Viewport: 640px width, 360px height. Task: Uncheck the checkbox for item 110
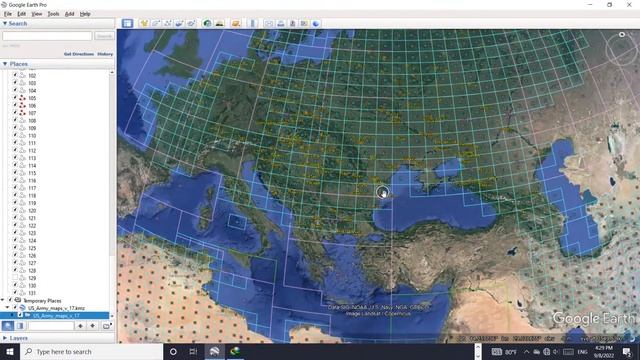pyautogui.click(x=15, y=136)
